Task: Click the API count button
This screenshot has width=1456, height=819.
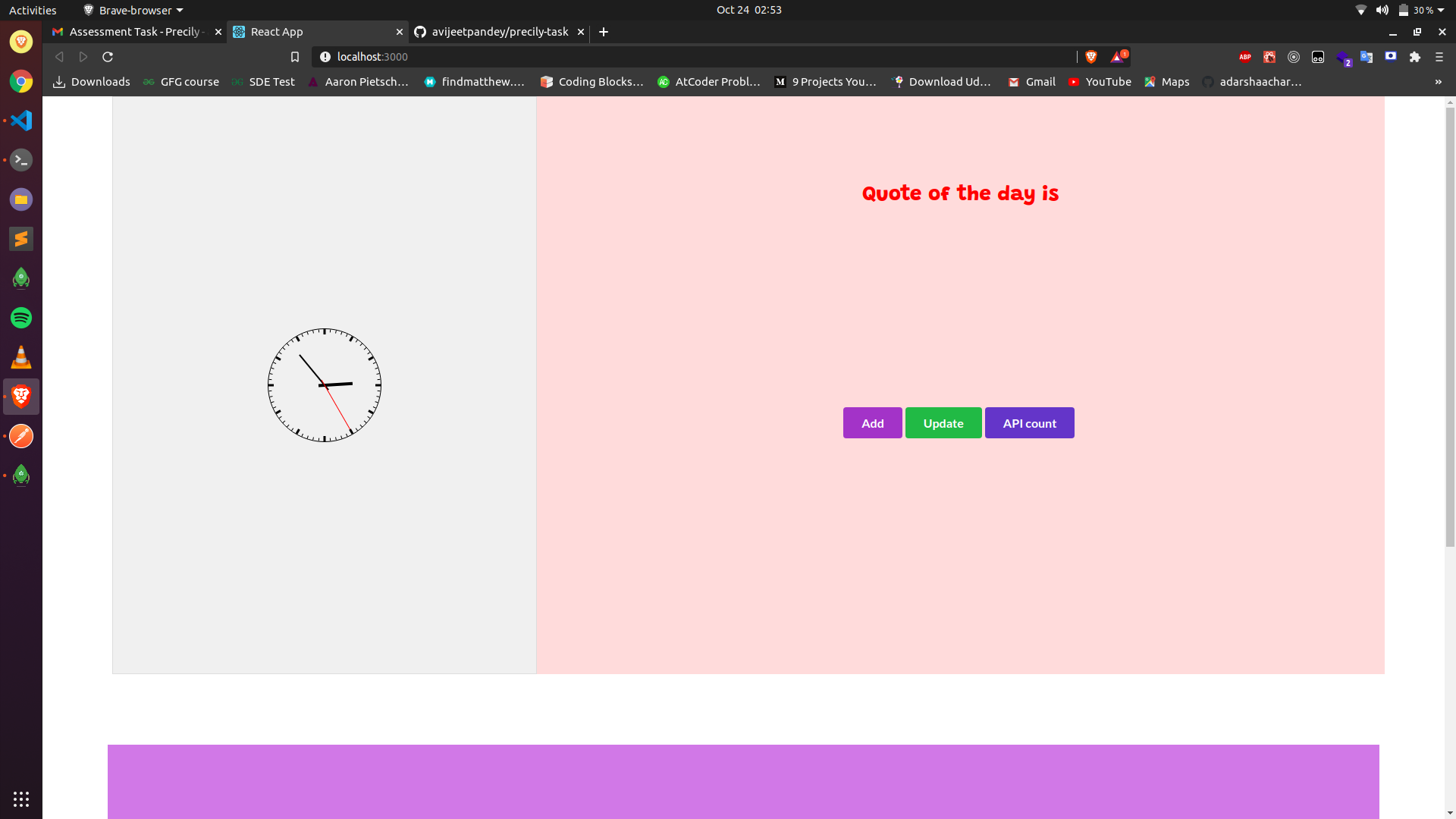Action: [x=1029, y=423]
